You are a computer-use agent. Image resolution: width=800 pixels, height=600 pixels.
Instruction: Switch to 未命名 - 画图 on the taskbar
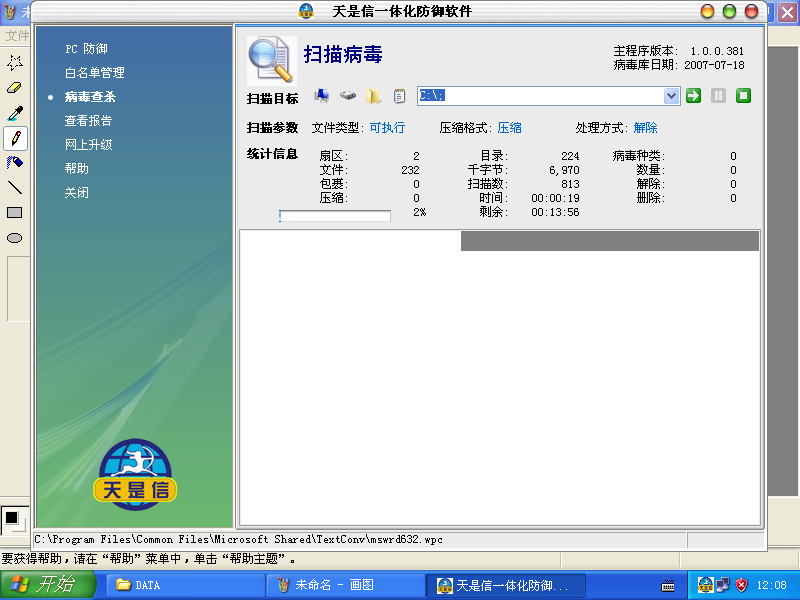coord(345,585)
